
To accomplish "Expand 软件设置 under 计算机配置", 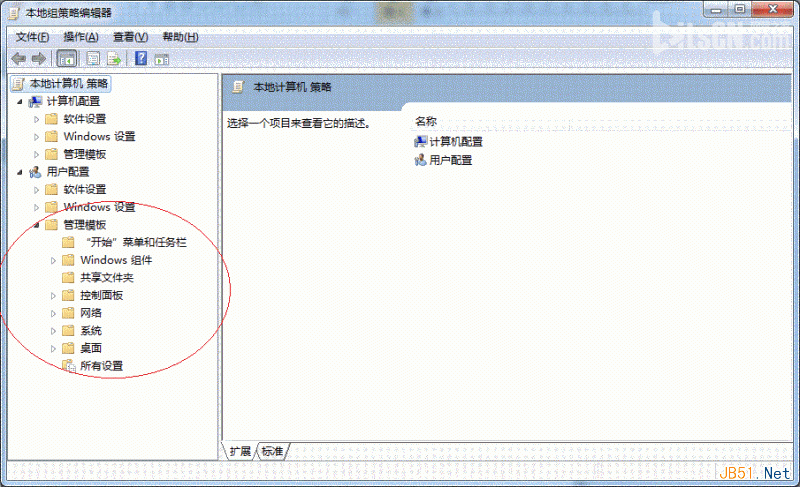I will (x=36, y=119).
